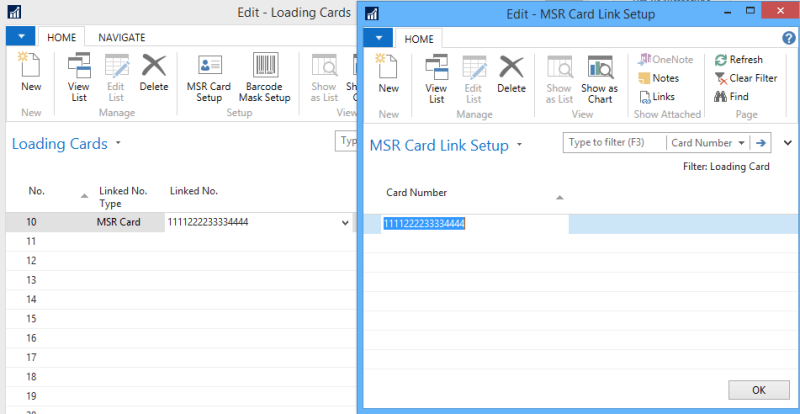
Task: Select row 13 in Loading Cards
Action: [181, 280]
